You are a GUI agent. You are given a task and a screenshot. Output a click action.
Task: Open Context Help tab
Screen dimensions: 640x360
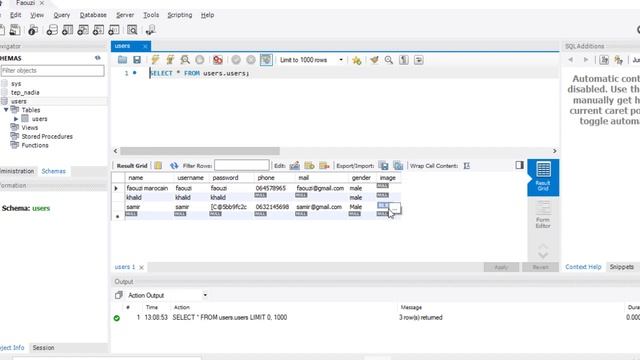point(583,267)
